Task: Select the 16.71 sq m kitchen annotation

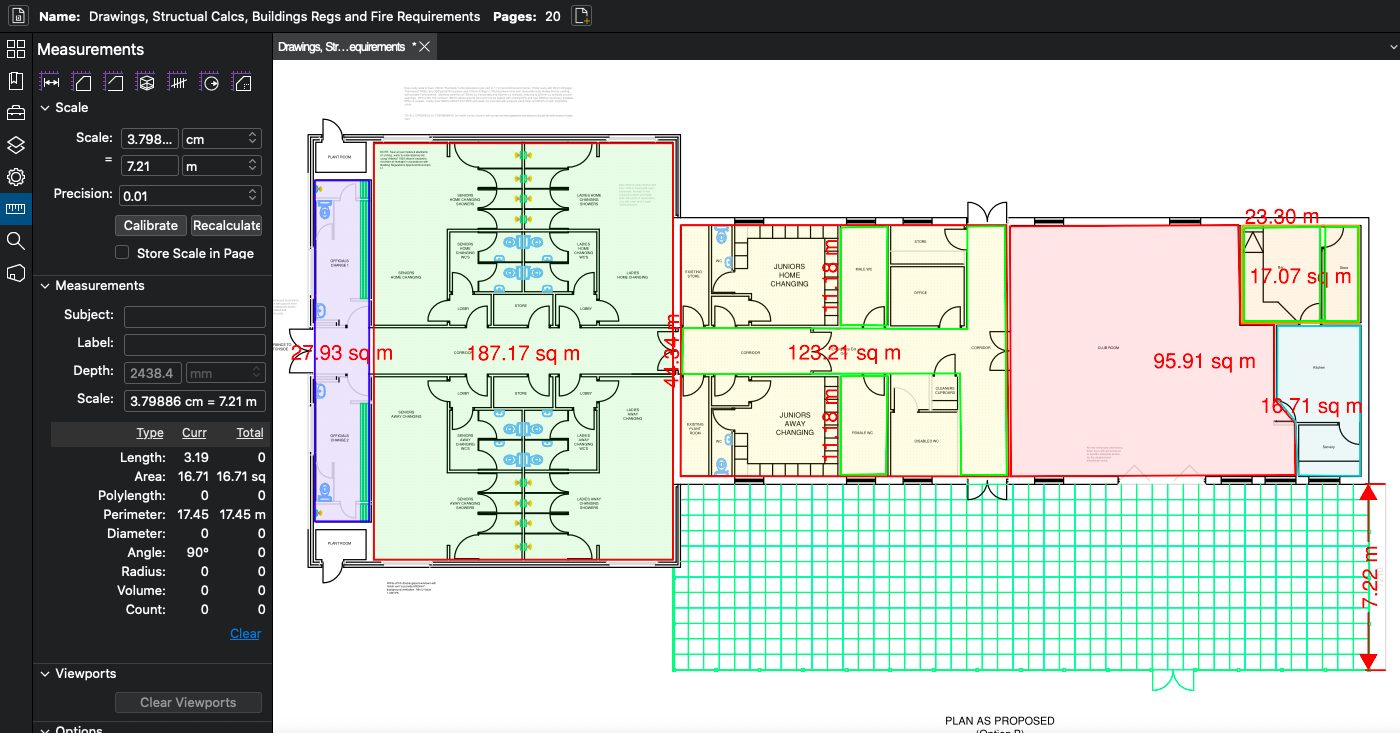Action: coord(1311,406)
